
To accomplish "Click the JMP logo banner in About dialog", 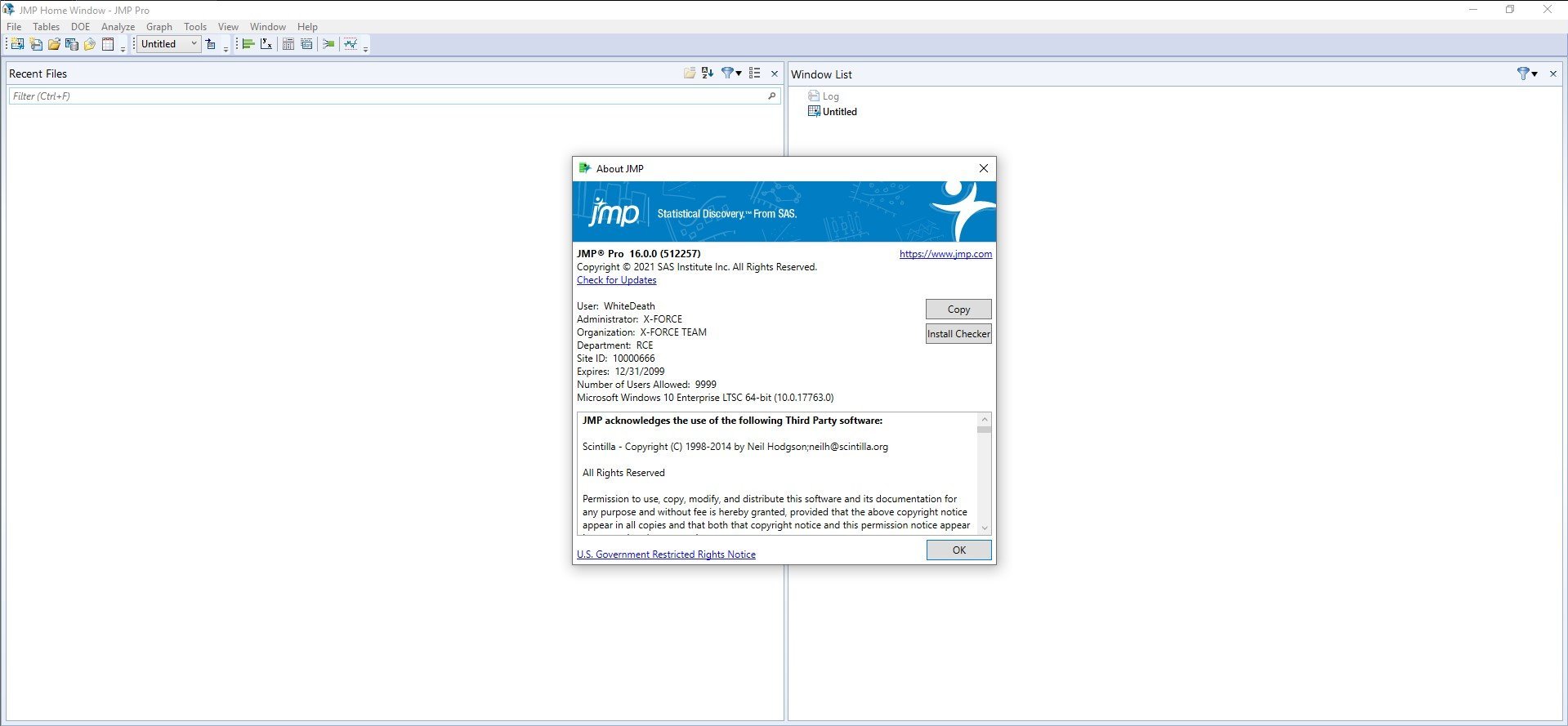I will [x=784, y=212].
